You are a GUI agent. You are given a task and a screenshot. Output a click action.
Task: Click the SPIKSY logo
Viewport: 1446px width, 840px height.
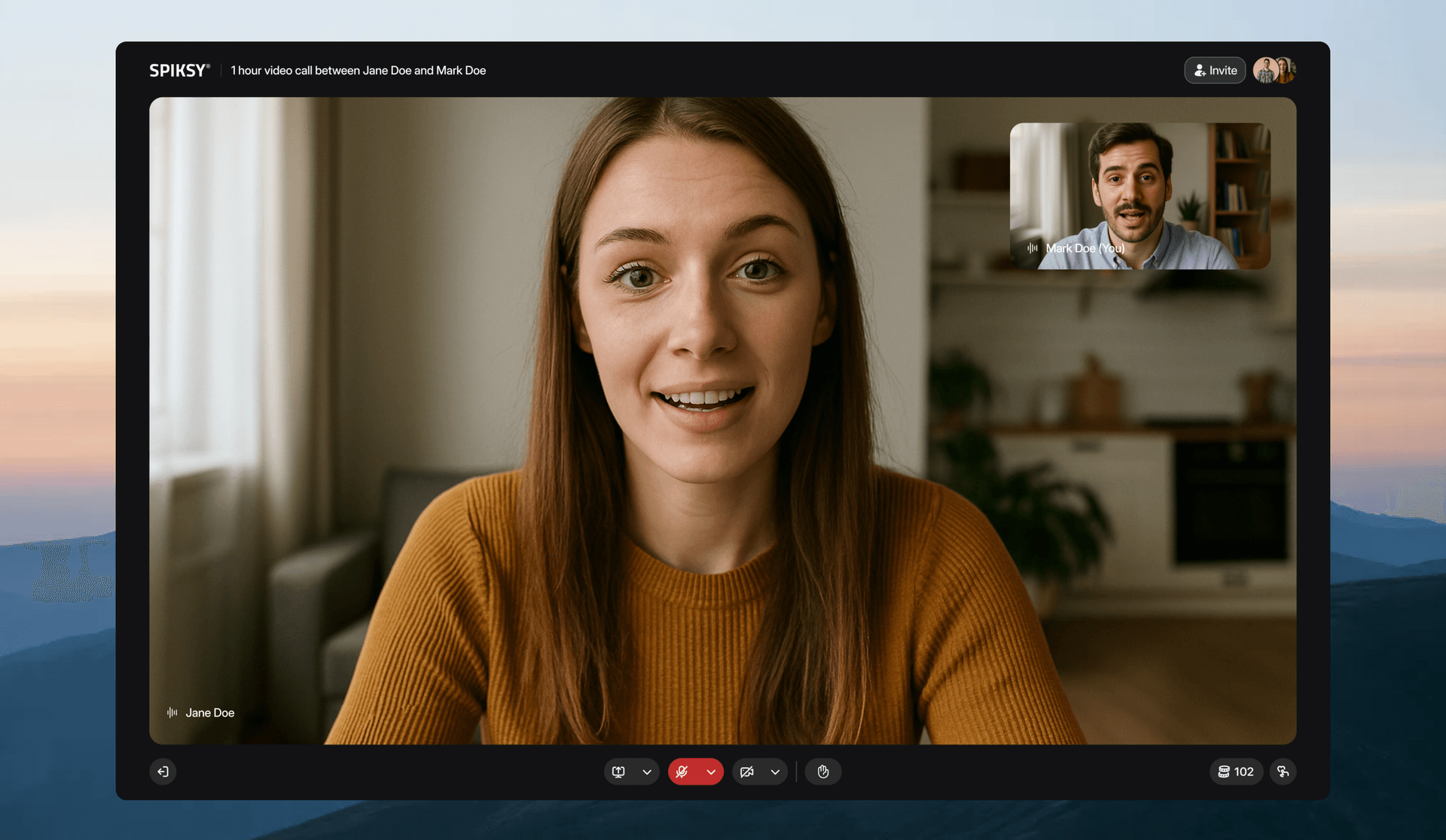[x=179, y=70]
